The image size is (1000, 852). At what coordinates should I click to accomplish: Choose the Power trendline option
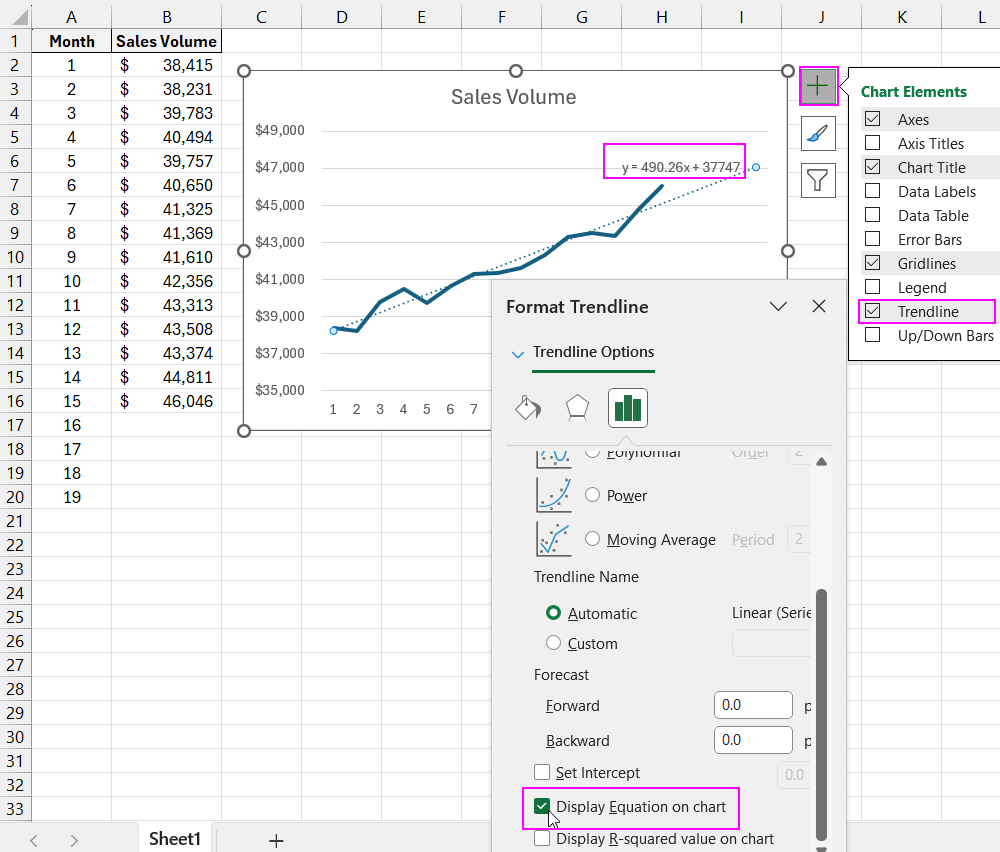tap(592, 495)
